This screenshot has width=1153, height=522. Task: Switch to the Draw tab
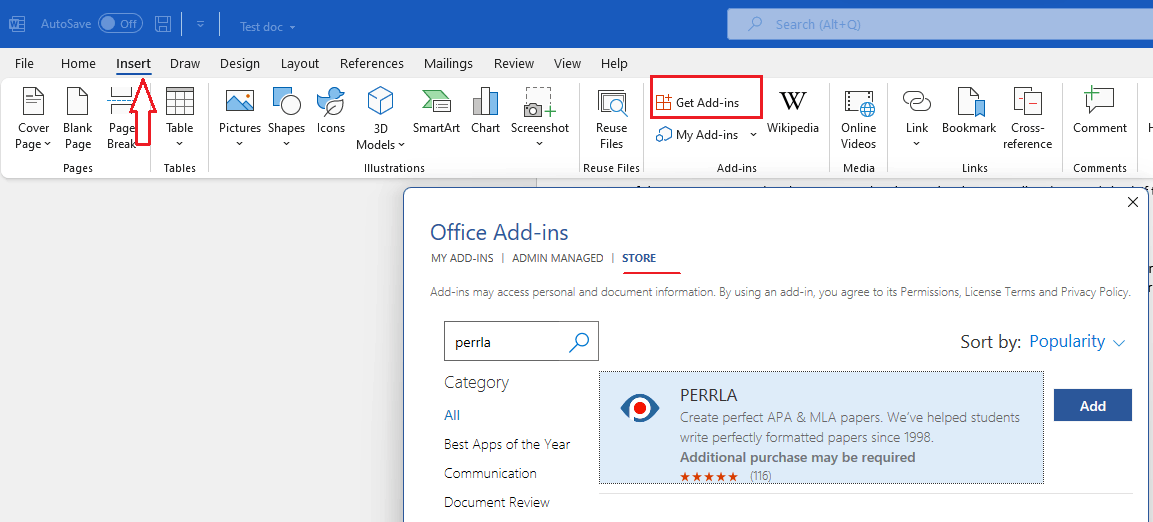[x=185, y=63]
